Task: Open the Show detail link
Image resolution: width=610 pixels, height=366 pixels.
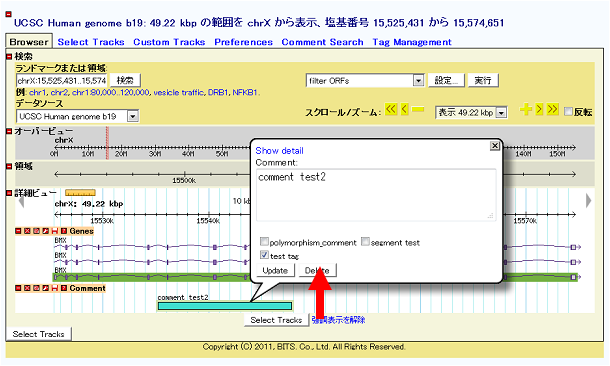Action: (x=279, y=151)
